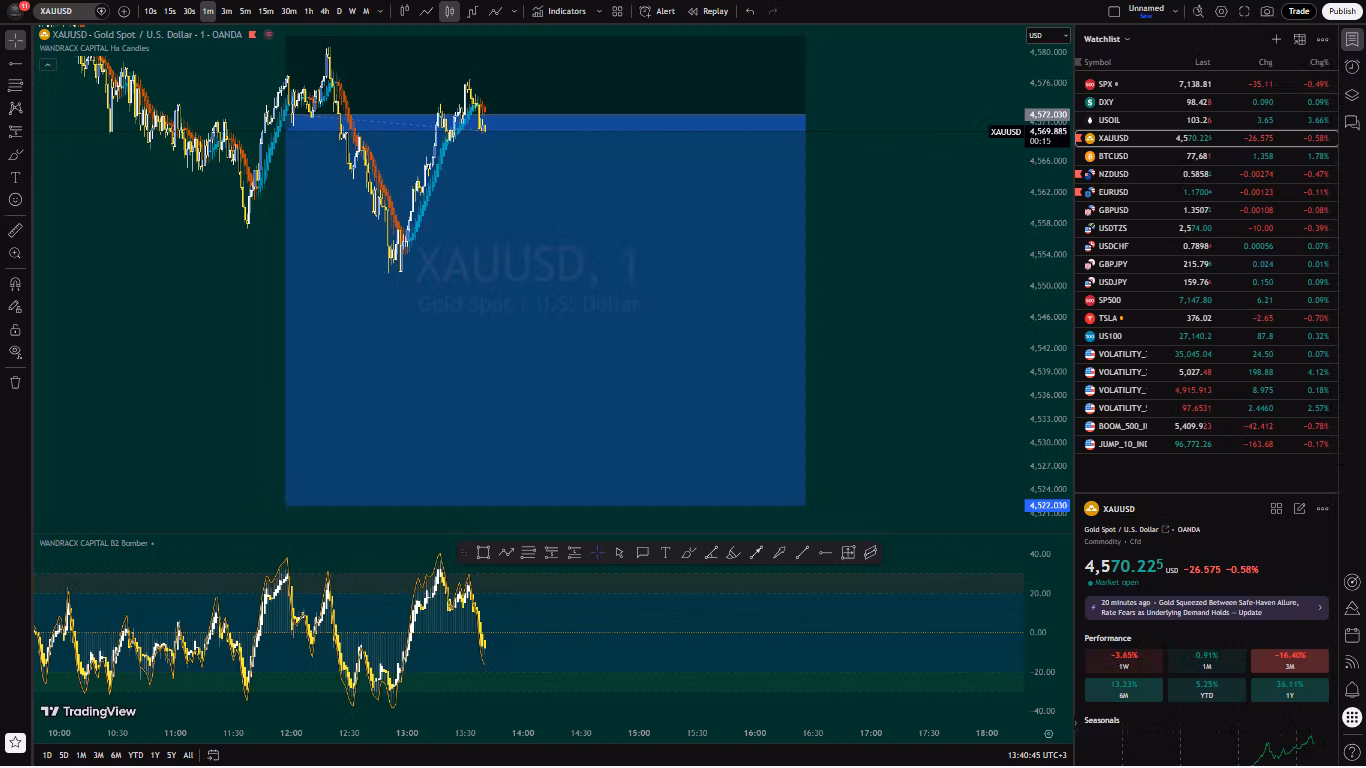Select the text tool in left sidebar
The image size is (1366, 768).
[x=15, y=177]
